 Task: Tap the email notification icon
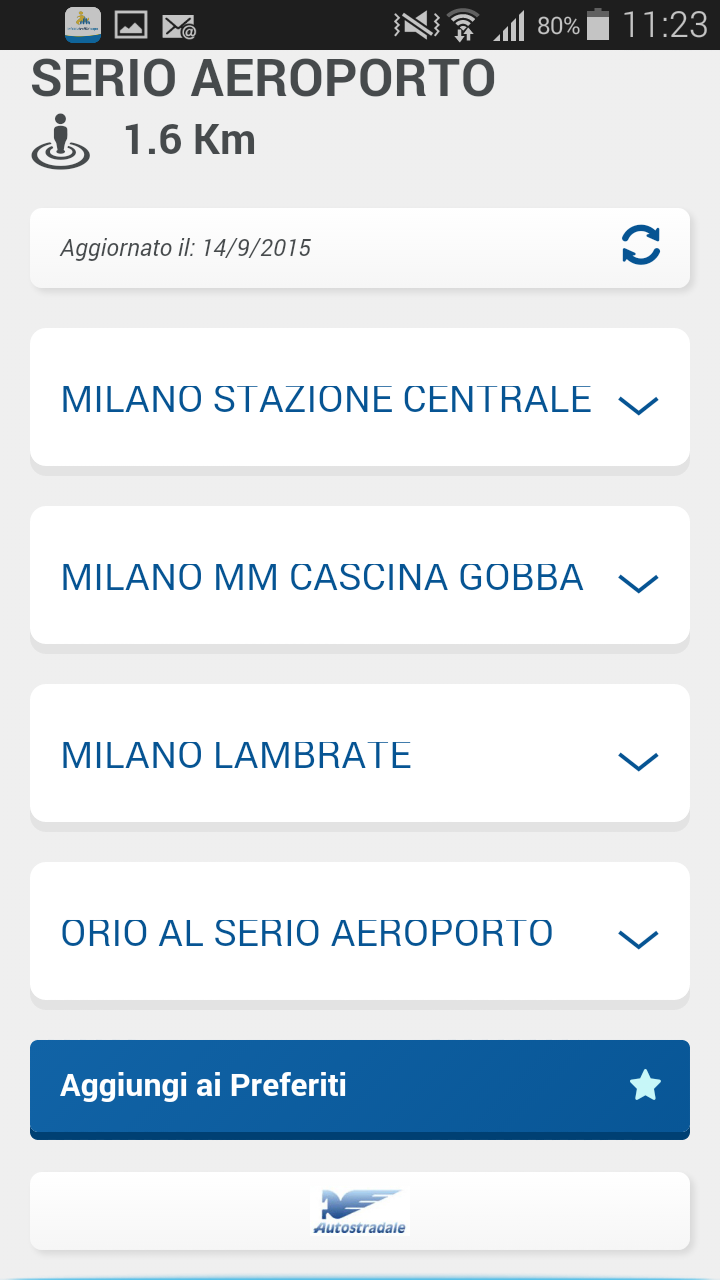pos(179,25)
